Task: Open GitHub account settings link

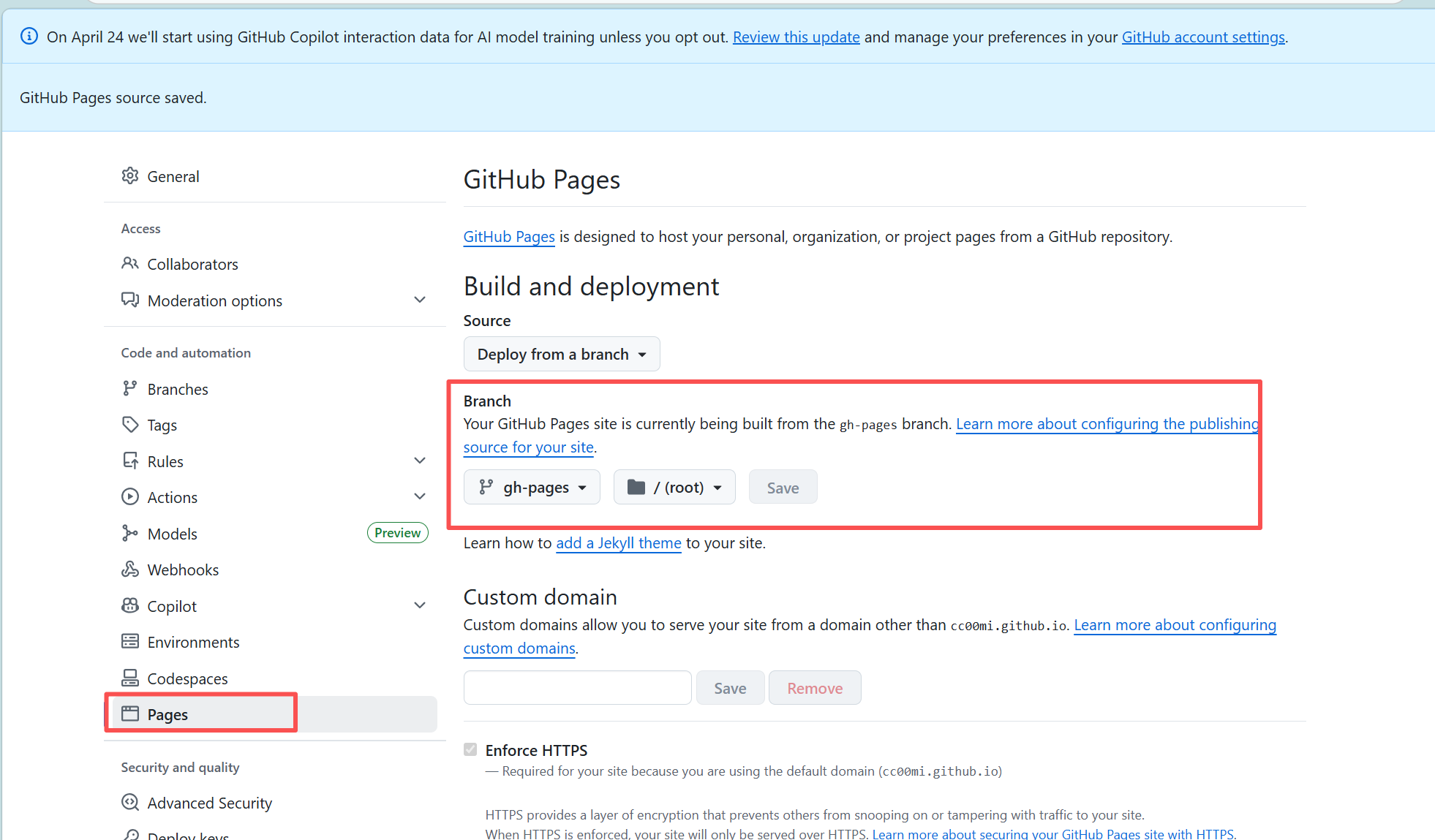Action: (x=1203, y=37)
